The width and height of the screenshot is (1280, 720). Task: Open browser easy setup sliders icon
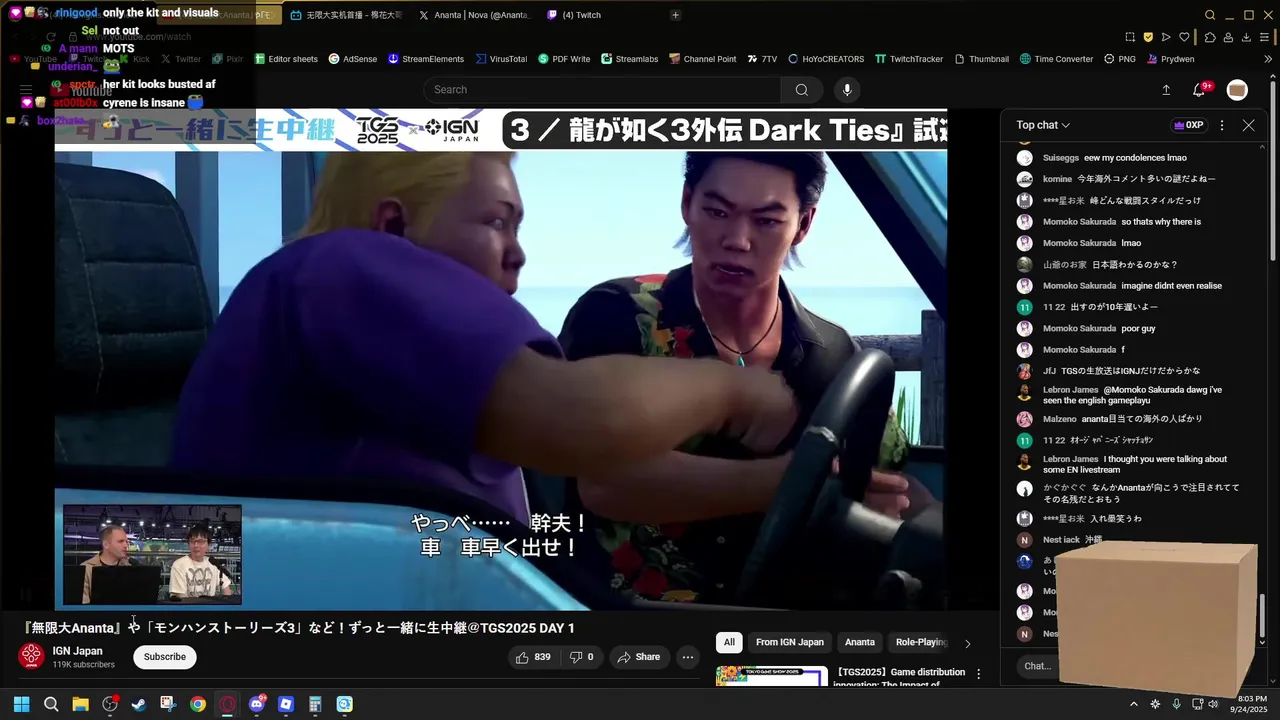1265,37
